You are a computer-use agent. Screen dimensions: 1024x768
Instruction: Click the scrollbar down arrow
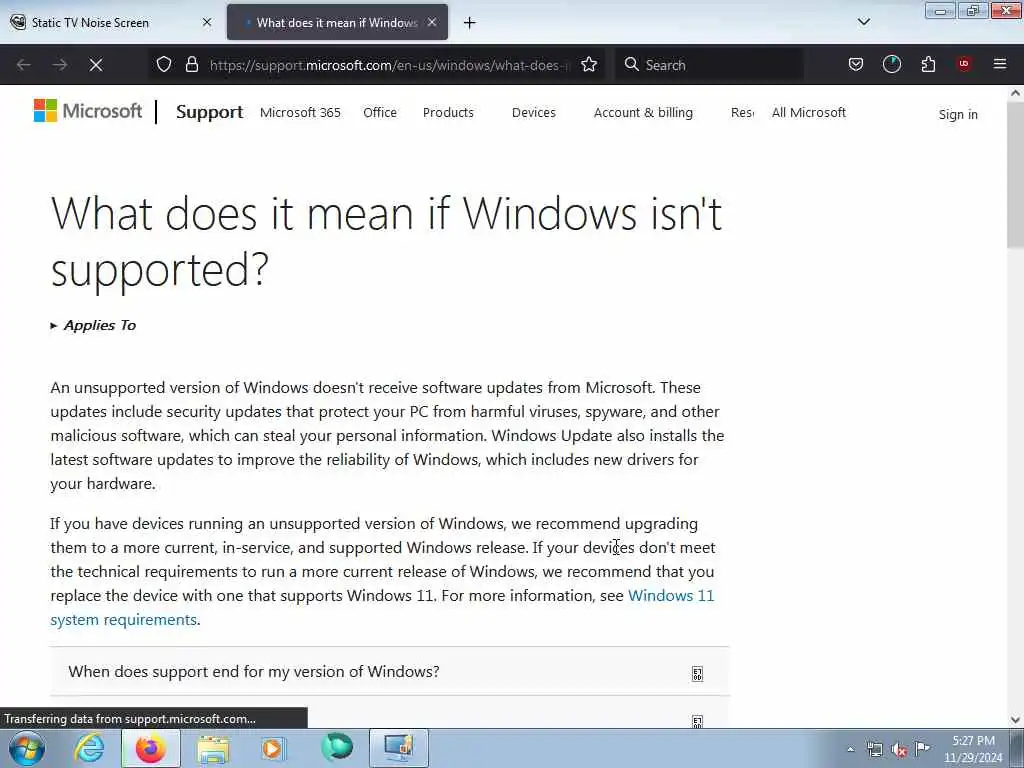click(1016, 720)
